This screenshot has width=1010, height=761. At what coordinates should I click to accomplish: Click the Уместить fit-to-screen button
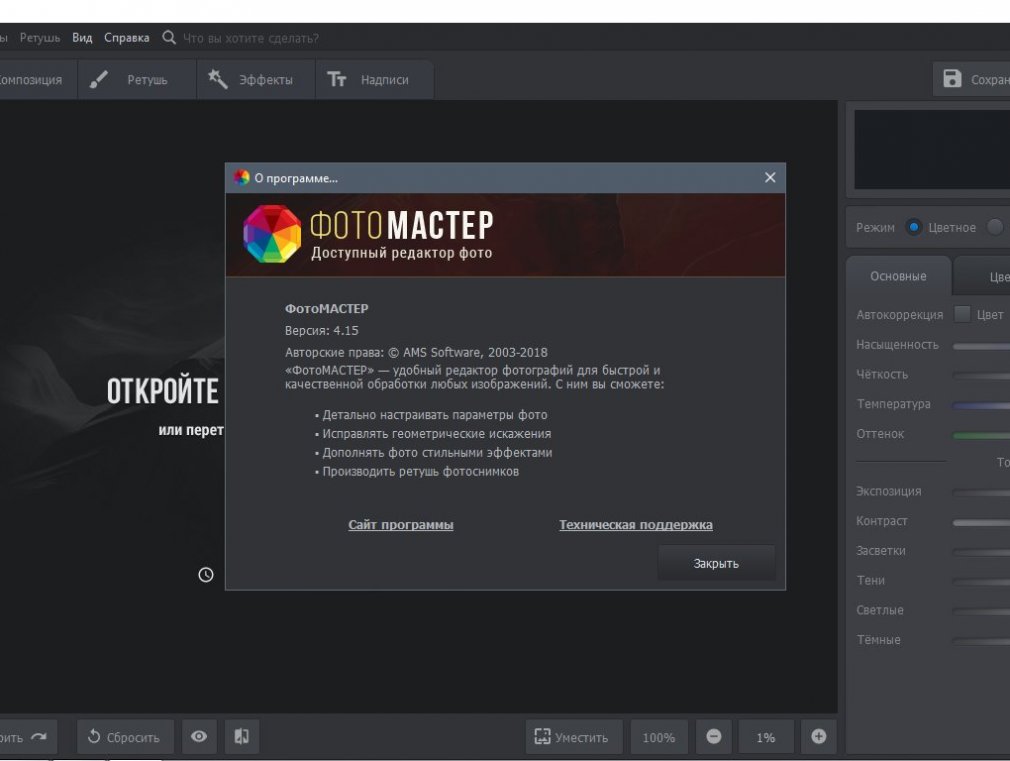click(x=574, y=737)
